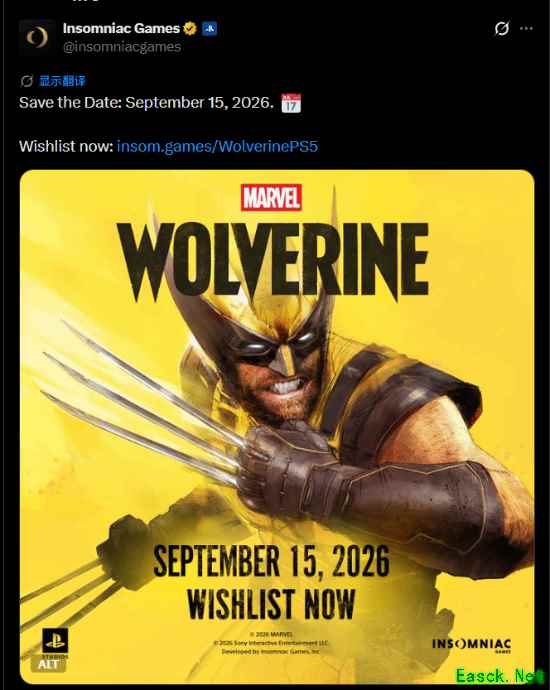Click the Insomniac logo on the poster
Screen dimensions: 550x690
pyautogui.click(x=471, y=645)
